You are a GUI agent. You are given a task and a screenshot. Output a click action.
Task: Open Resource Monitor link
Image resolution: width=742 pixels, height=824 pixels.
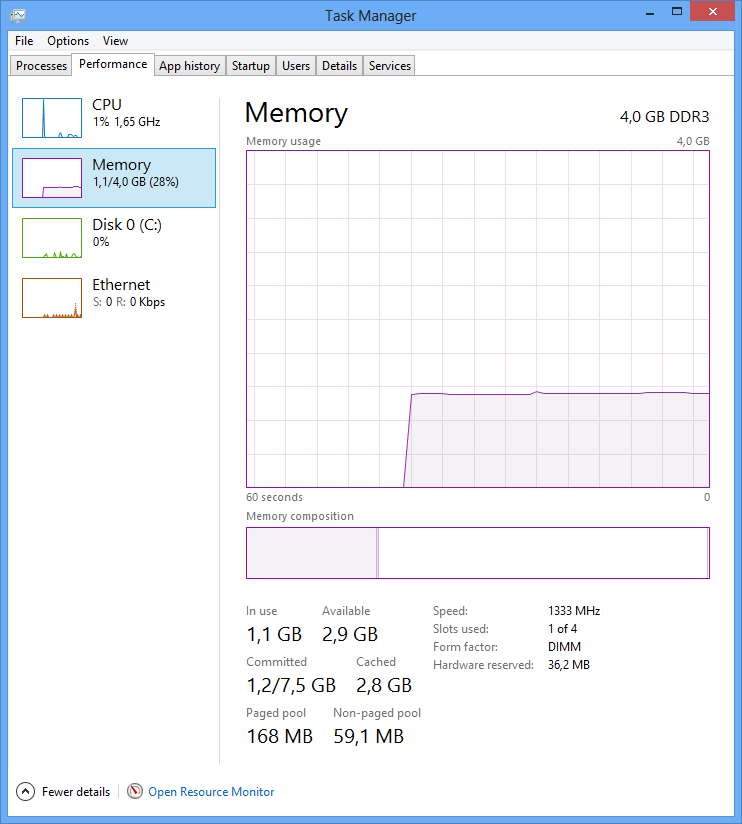pyautogui.click(x=211, y=791)
